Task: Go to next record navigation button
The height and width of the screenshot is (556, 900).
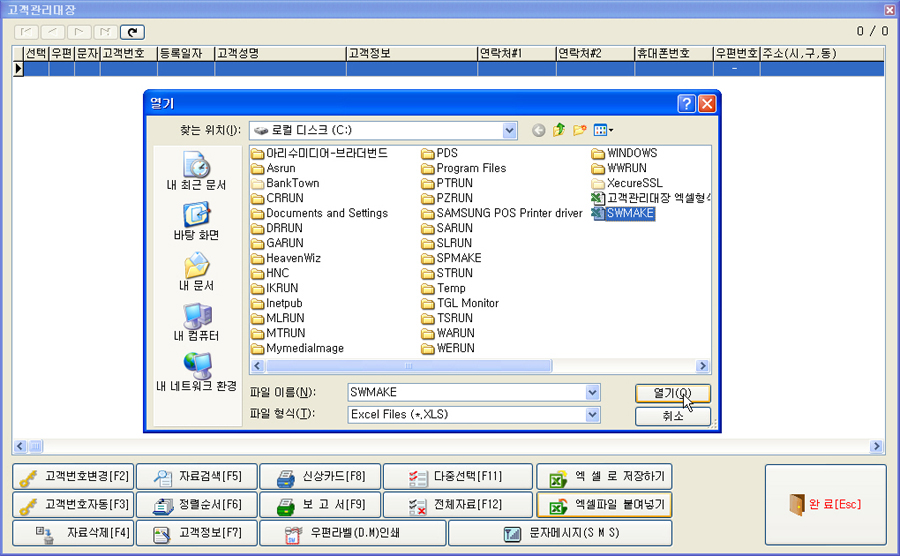Action: pyautogui.click(x=79, y=32)
